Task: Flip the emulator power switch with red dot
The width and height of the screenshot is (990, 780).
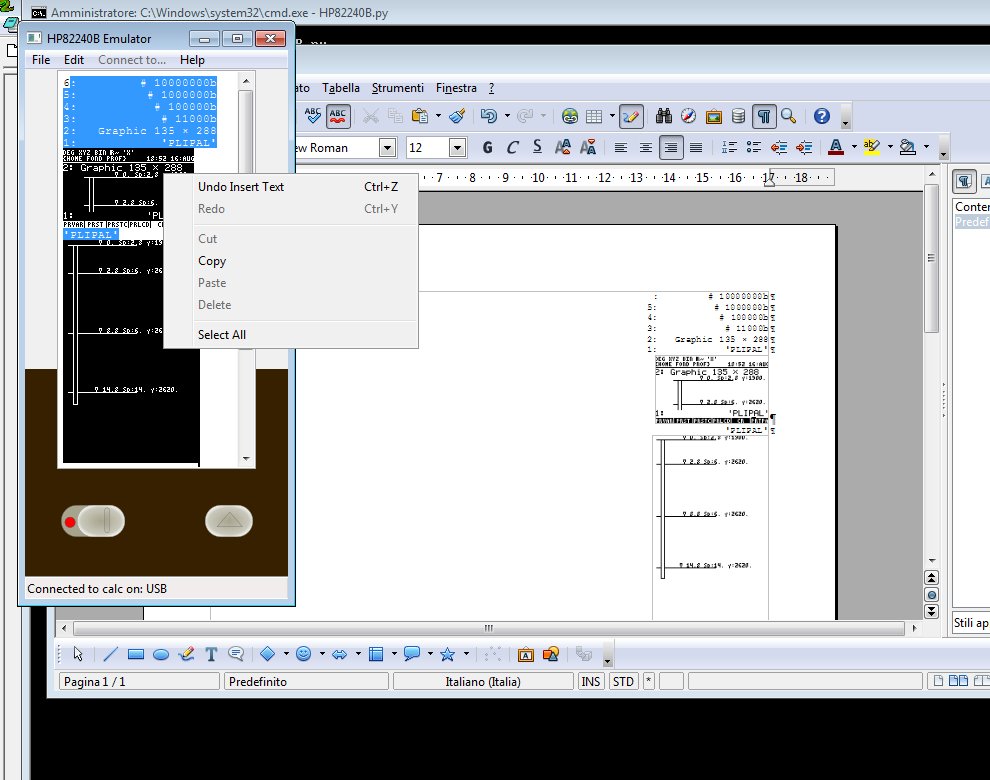Action: (93, 521)
